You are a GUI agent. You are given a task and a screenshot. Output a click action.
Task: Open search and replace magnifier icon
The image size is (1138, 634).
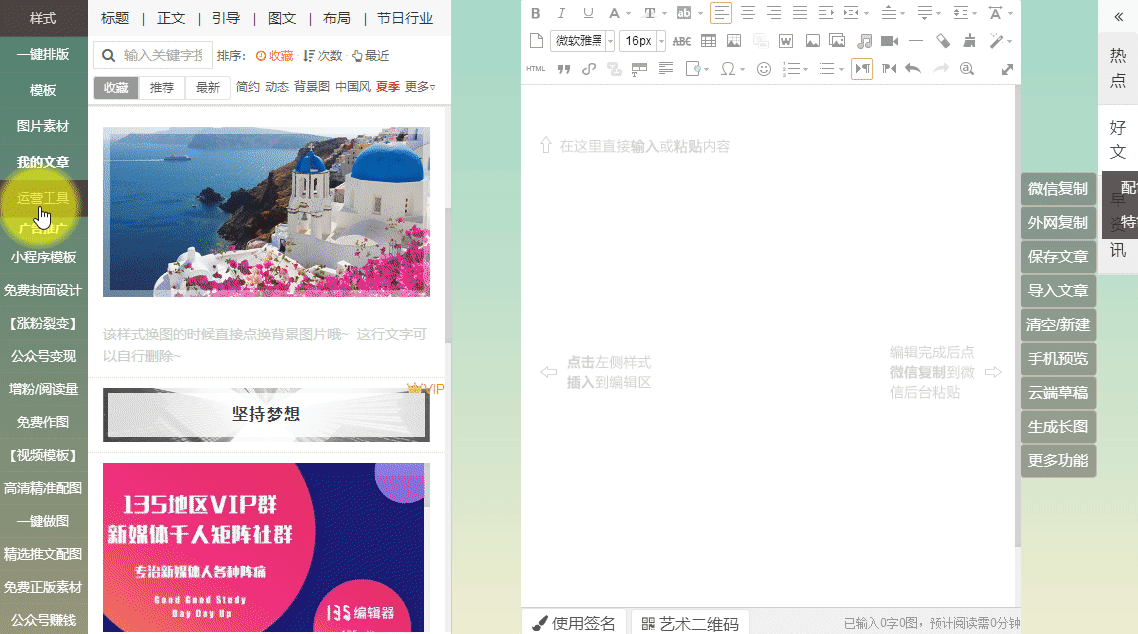[x=967, y=69]
